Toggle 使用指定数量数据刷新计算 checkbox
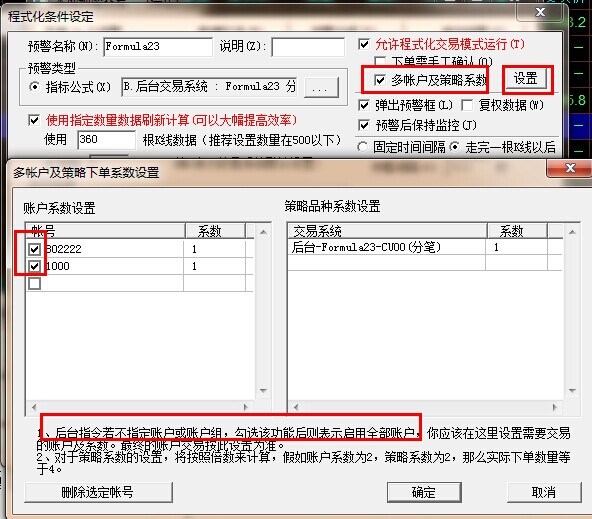This screenshot has height=519, width=592. click(x=34, y=120)
